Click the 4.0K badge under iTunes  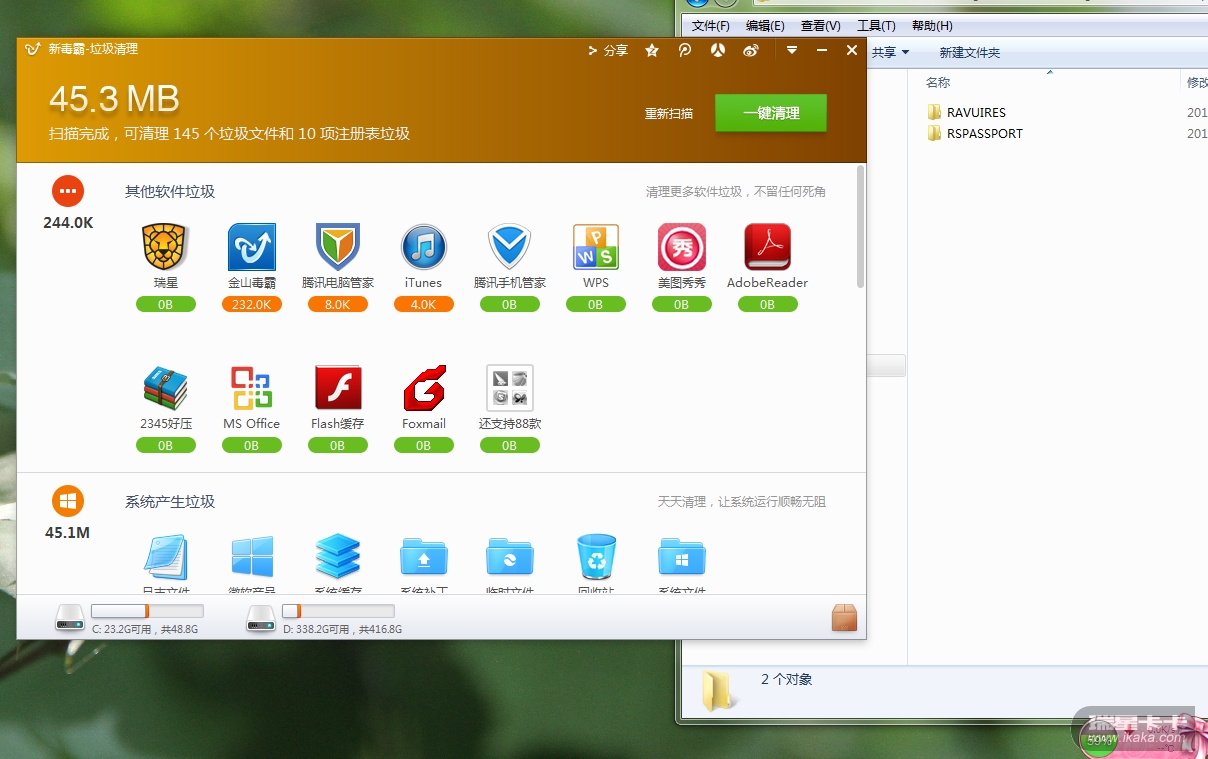click(424, 304)
